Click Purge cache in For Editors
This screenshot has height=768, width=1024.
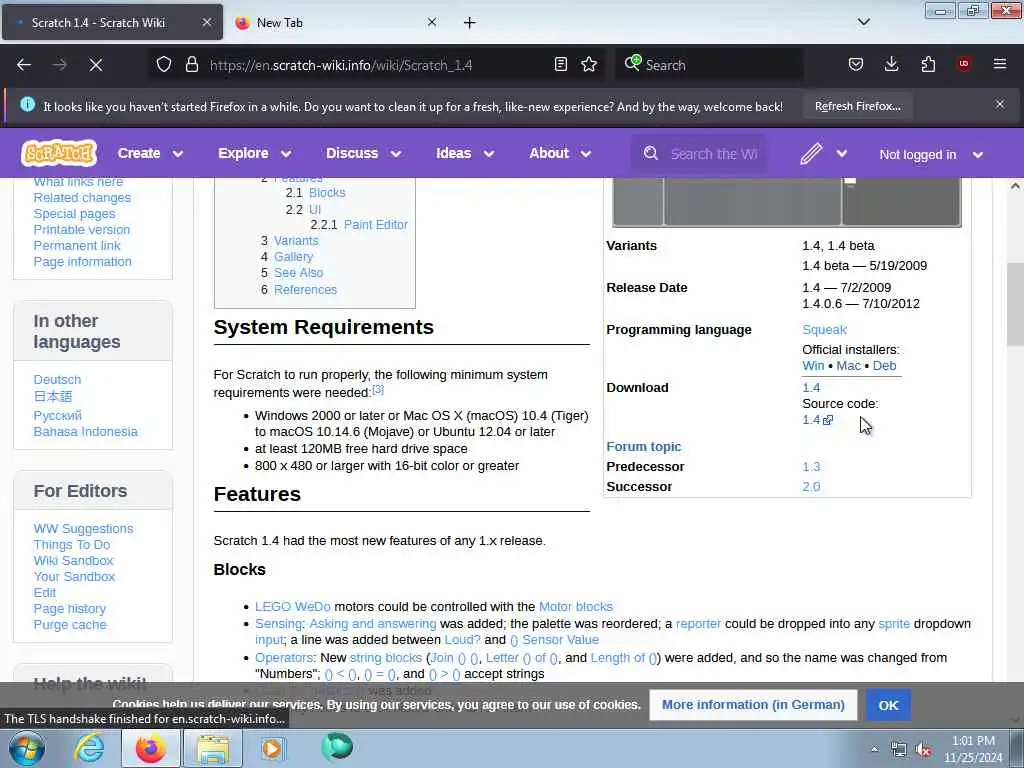tap(70, 624)
